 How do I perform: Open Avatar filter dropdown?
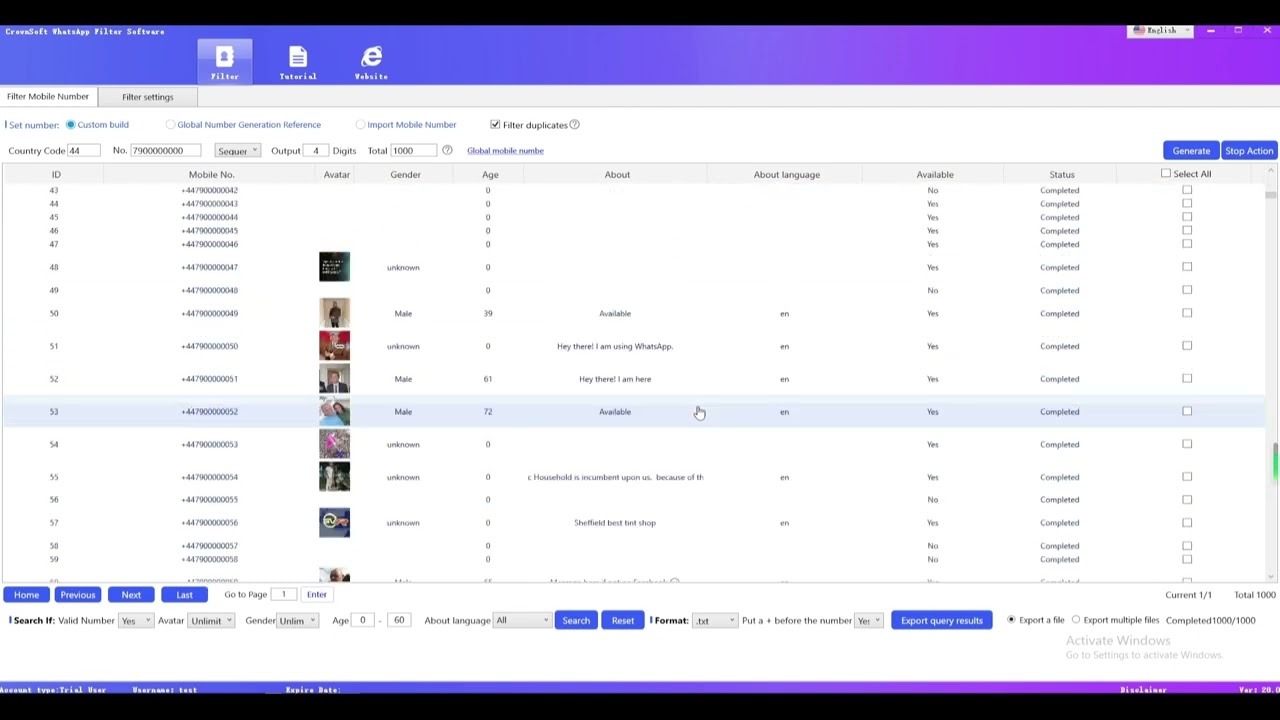pyautogui.click(x=211, y=621)
